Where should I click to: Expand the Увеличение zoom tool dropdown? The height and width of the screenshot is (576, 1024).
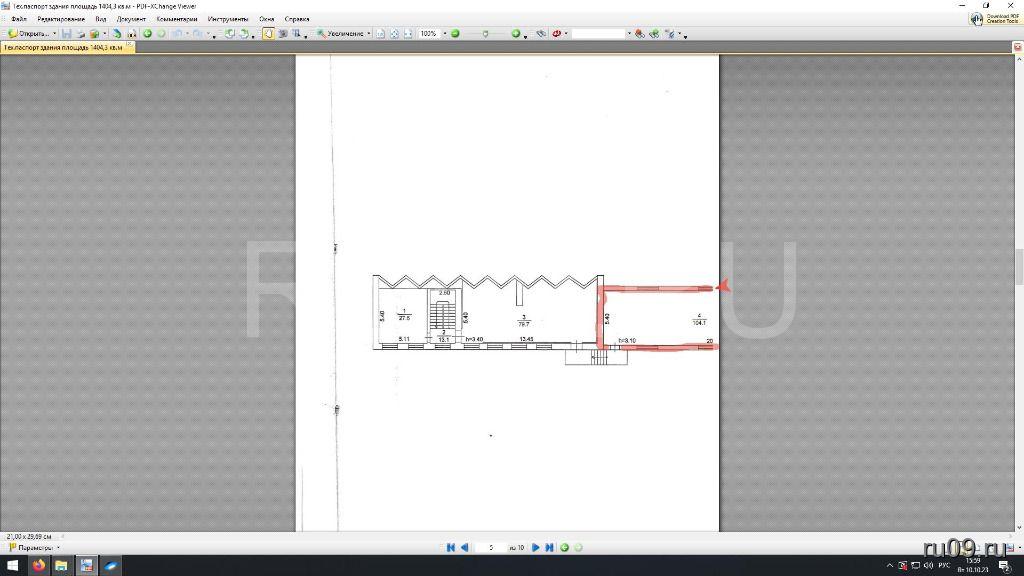[x=369, y=33]
